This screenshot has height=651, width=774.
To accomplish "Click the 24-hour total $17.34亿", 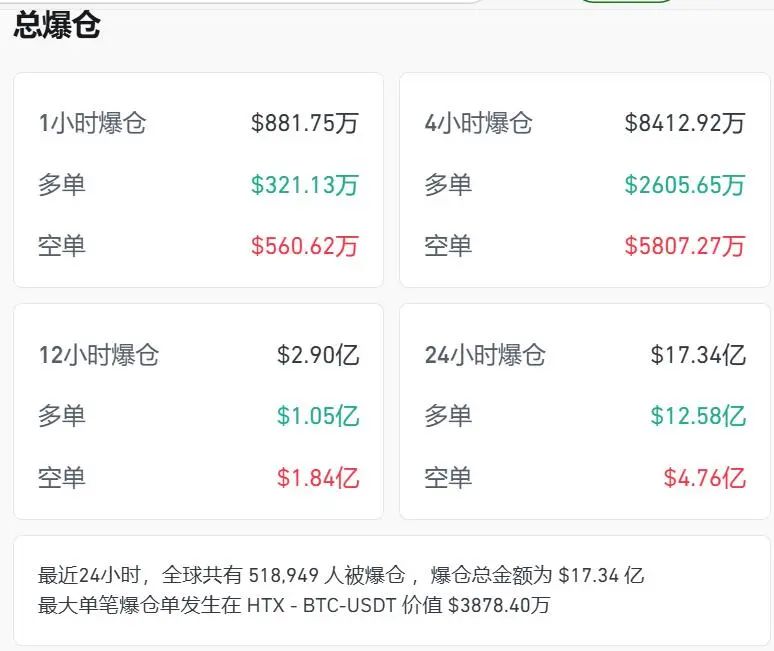I will tap(697, 355).
